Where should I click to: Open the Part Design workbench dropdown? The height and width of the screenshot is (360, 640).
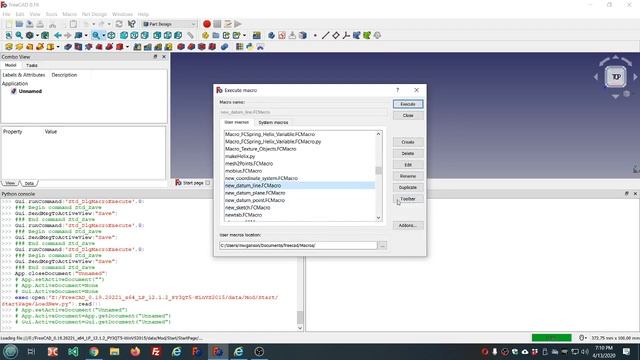point(169,24)
